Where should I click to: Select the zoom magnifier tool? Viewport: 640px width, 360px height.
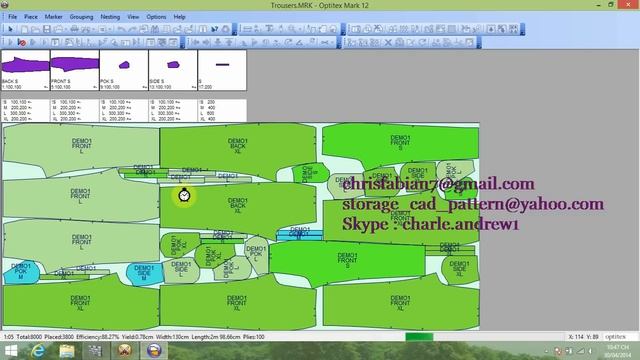(292, 29)
